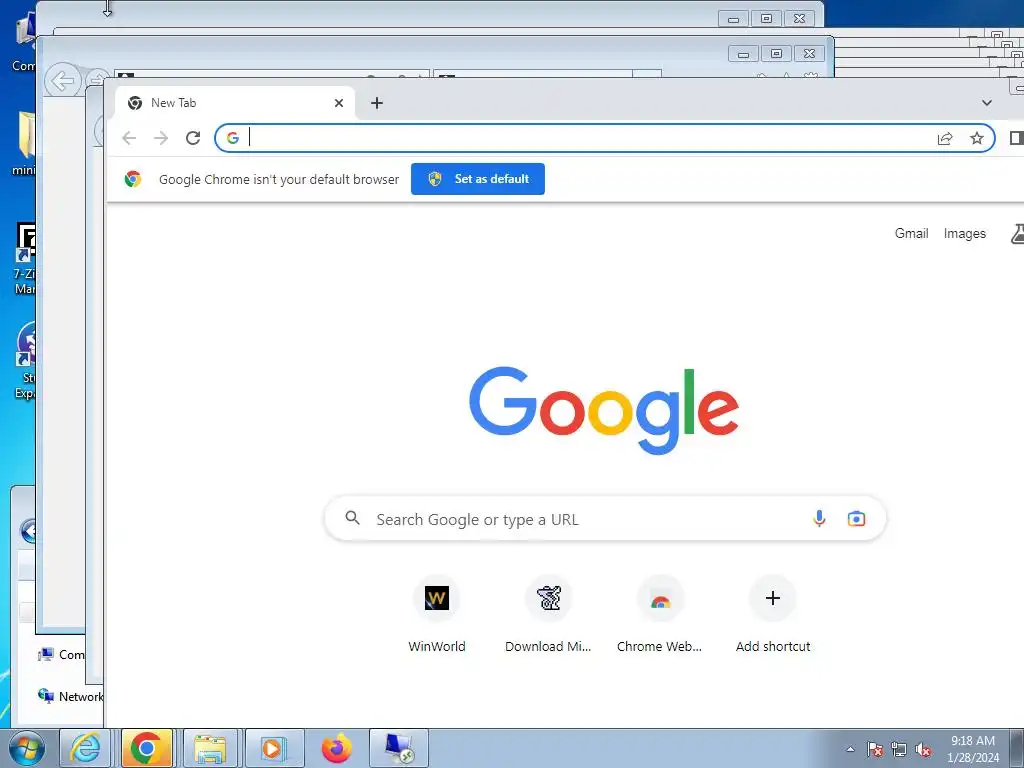Click the Chrome back arrow button
This screenshot has height=768, width=1024.
pyautogui.click(x=129, y=138)
